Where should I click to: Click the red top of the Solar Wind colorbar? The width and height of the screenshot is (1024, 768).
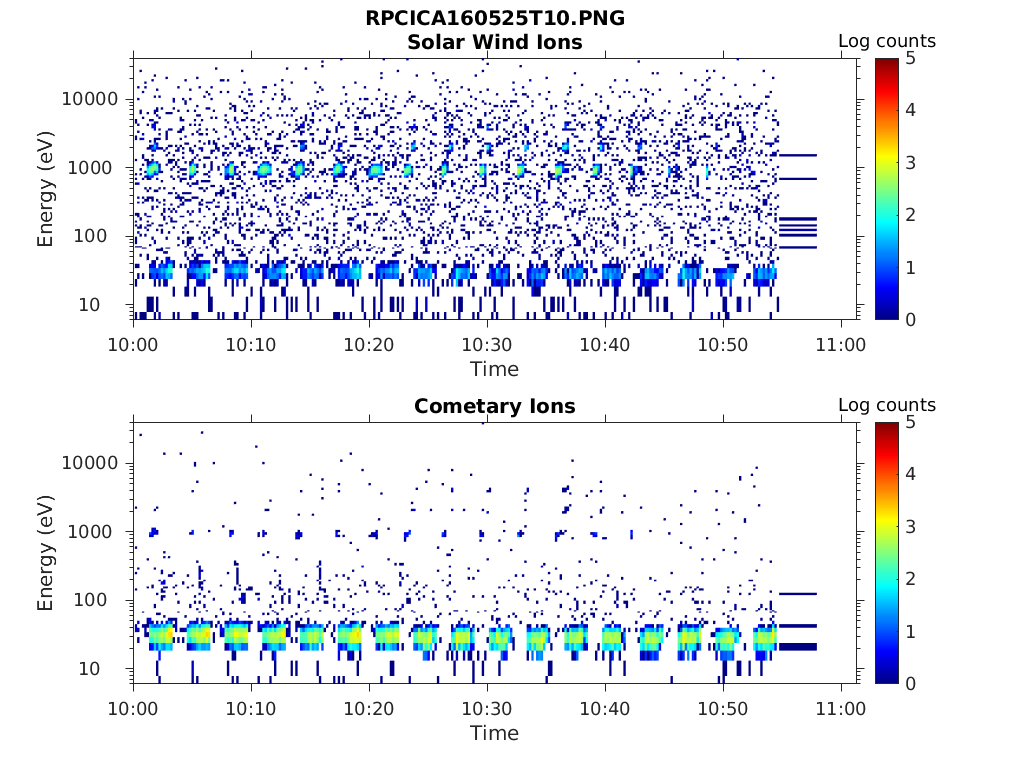(887, 66)
